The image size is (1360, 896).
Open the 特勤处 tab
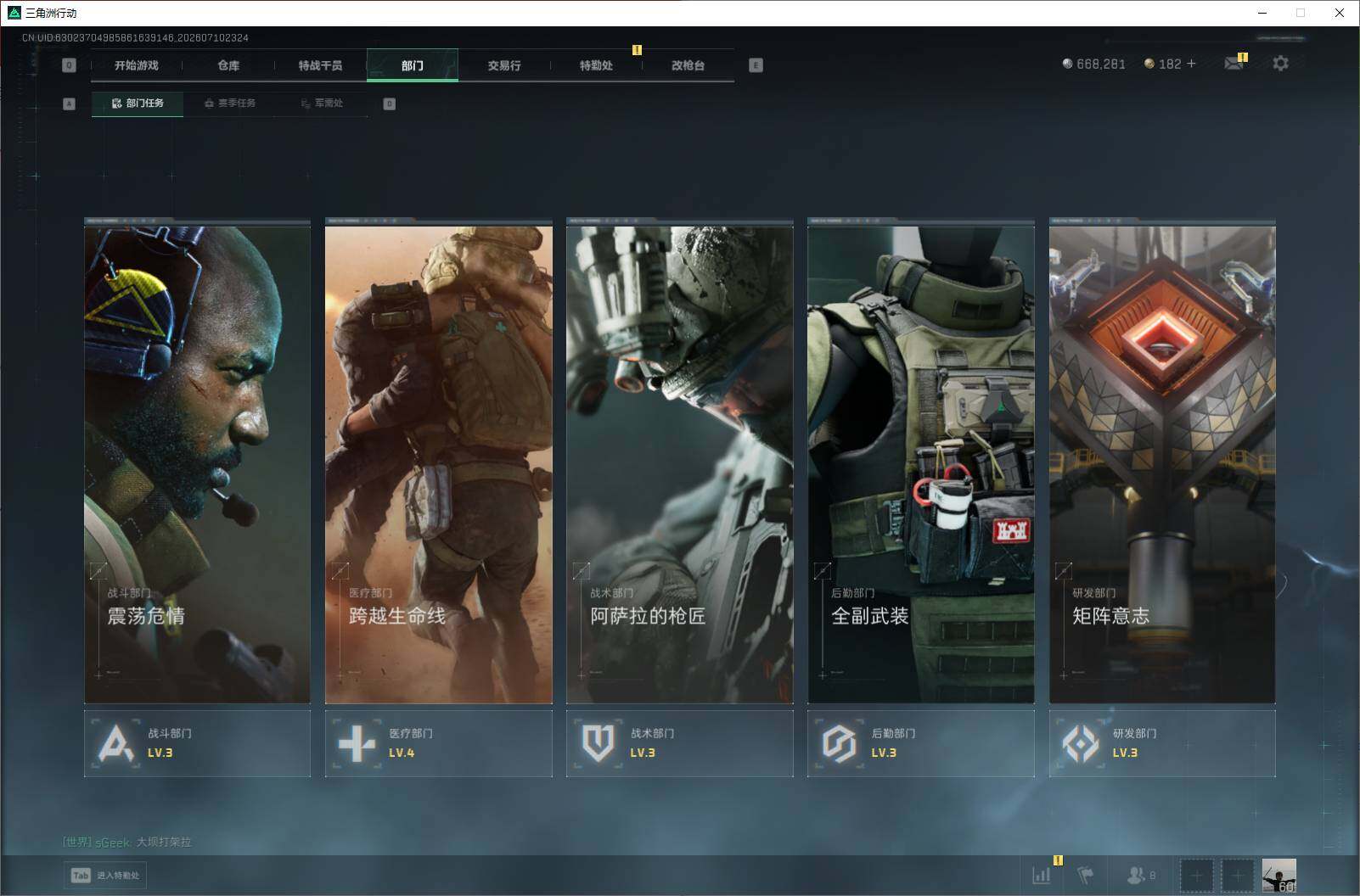[596, 65]
